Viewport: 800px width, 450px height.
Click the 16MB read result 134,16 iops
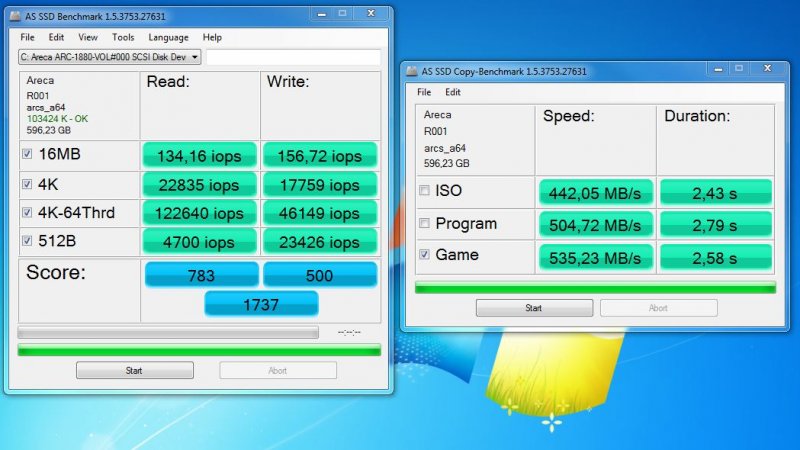pos(199,156)
